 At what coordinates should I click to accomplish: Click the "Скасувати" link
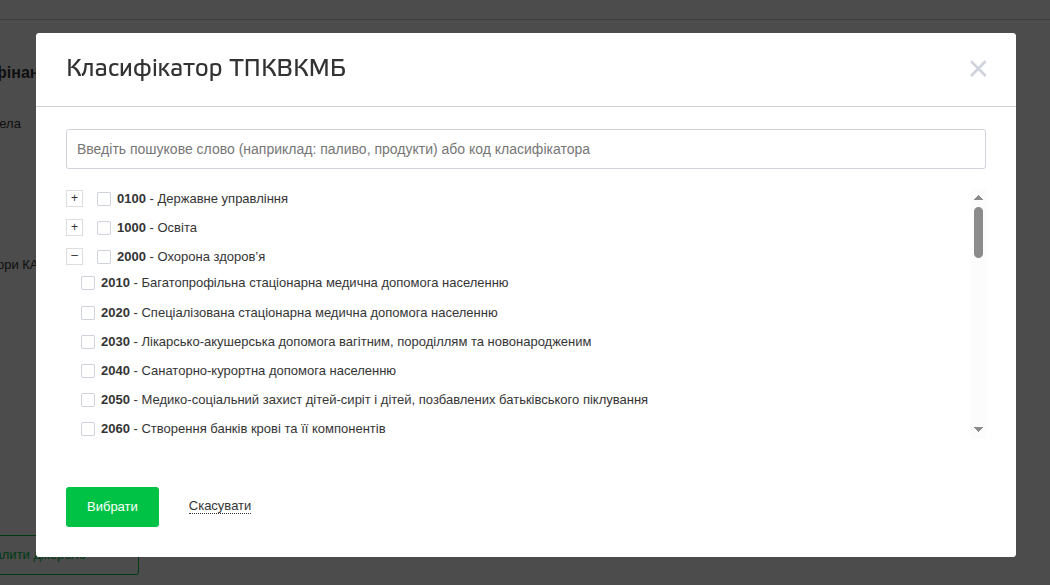coord(219,505)
